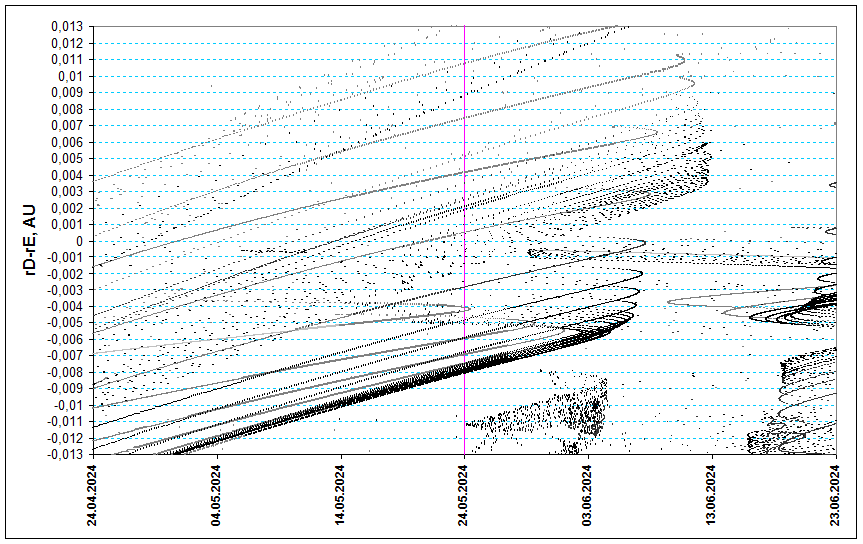Select the -0,004 y-axis label
Screen dimensions: 863x544
[66, 307]
